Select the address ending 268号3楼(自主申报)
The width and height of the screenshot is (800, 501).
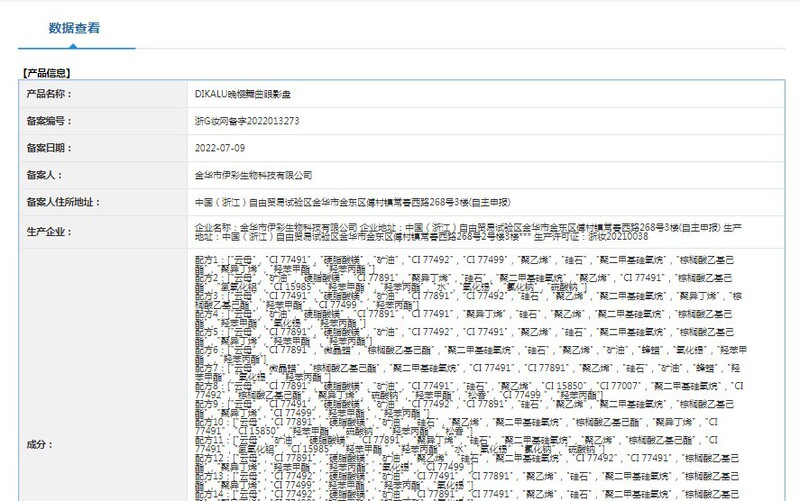click(x=353, y=202)
